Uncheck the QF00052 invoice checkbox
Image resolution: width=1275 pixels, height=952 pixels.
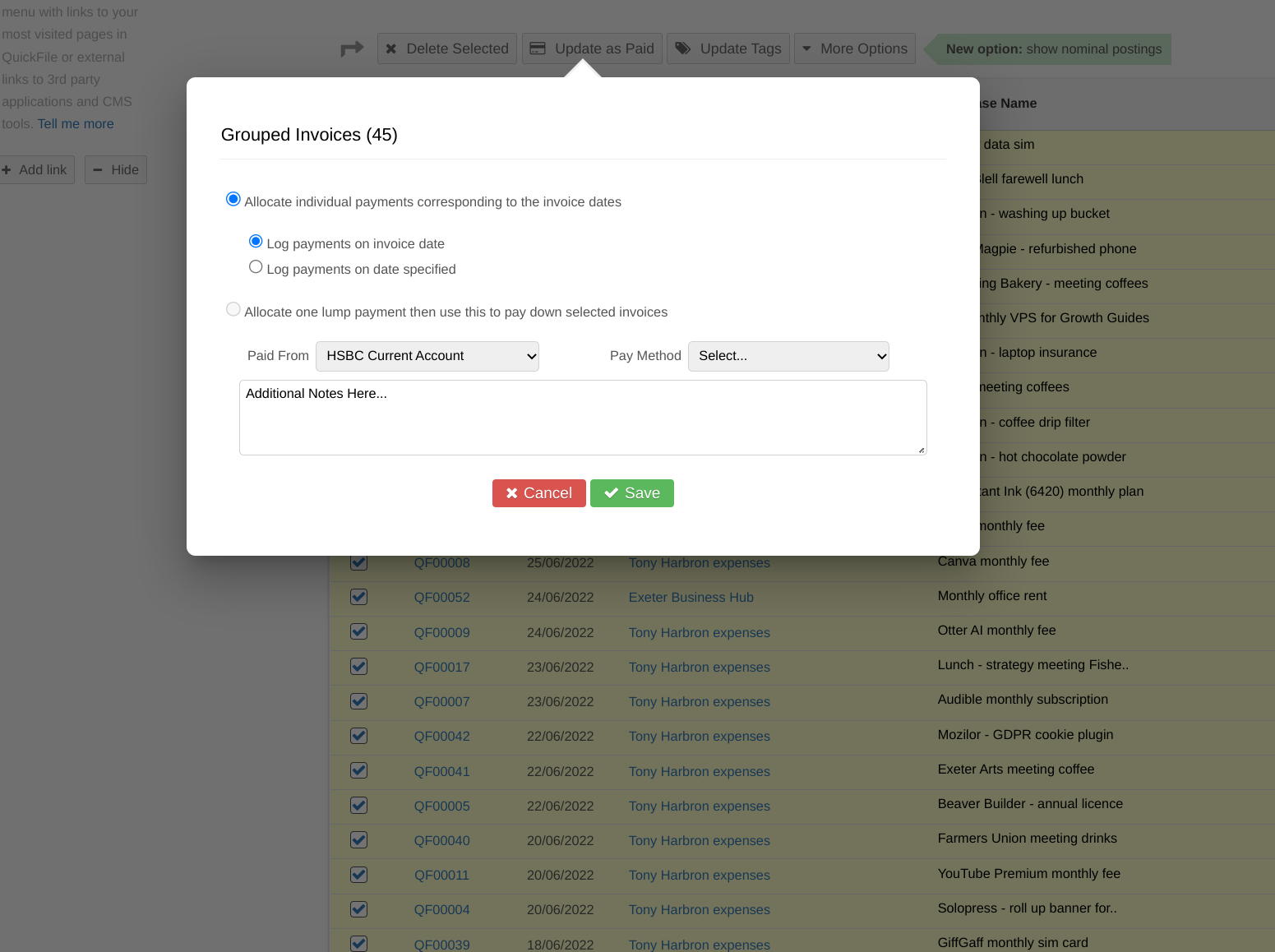(x=358, y=597)
